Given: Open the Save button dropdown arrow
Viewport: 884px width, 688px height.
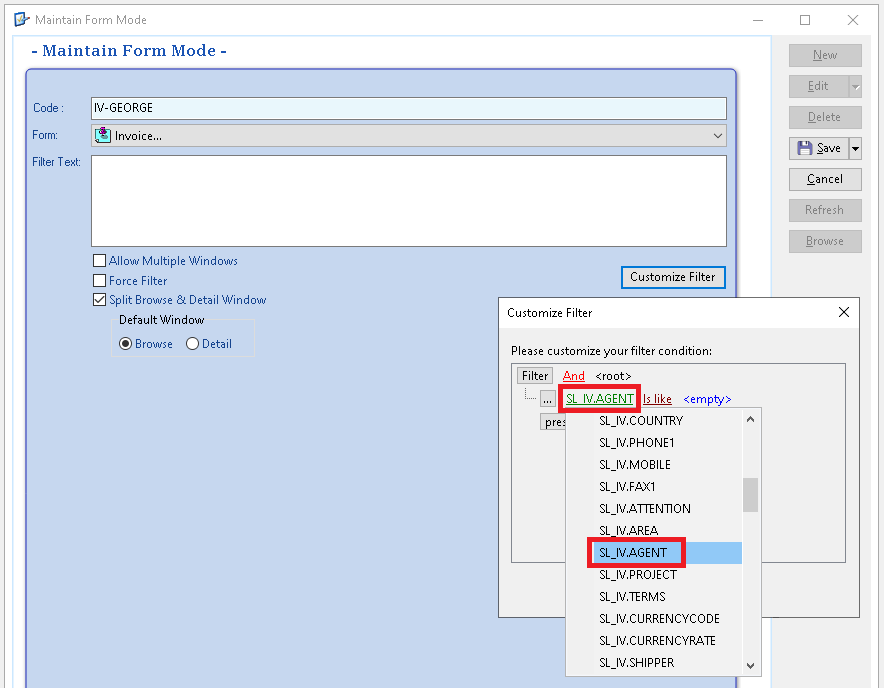Looking at the screenshot, I should coord(855,148).
